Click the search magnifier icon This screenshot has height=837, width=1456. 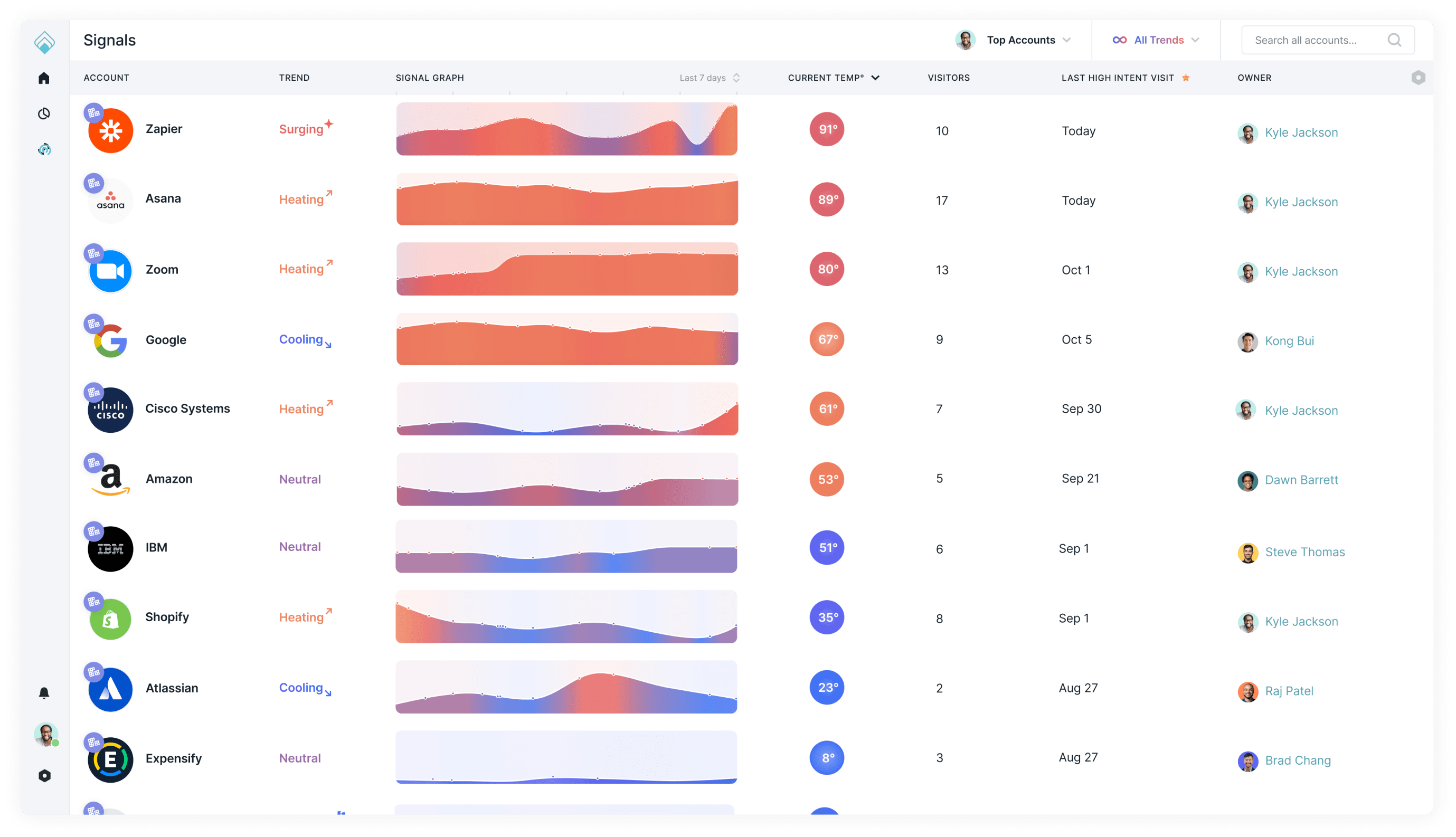[x=1394, y=40]
